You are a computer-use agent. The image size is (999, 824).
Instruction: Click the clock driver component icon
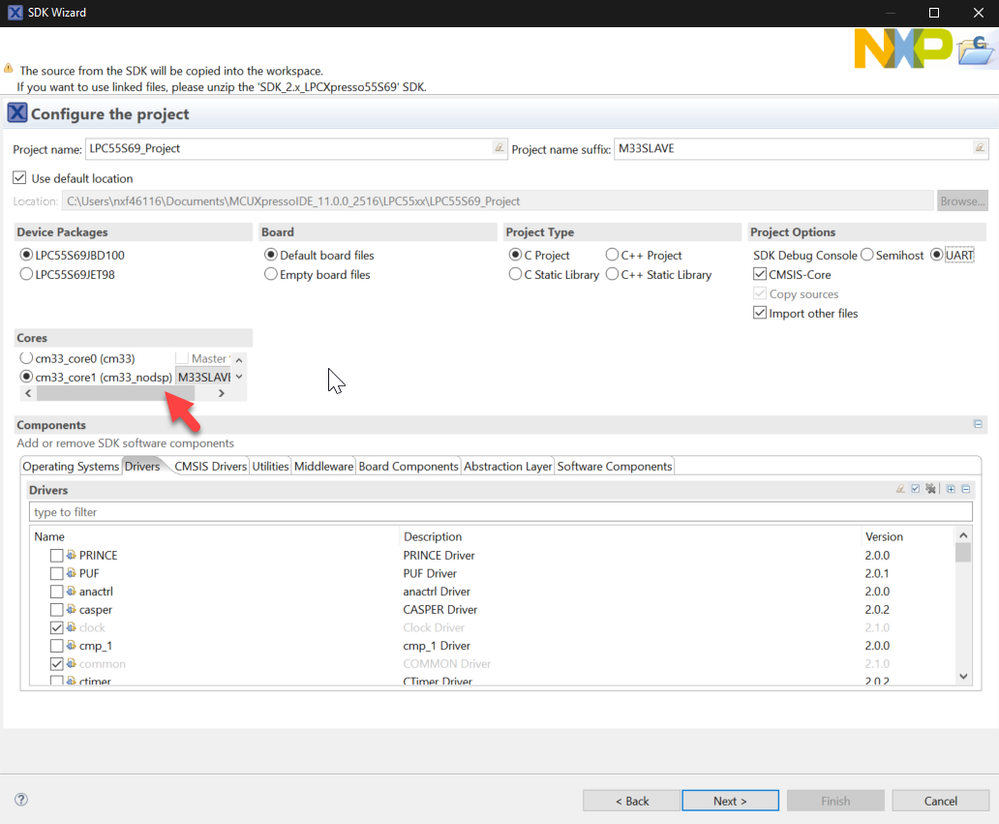(x=71, y=627)
